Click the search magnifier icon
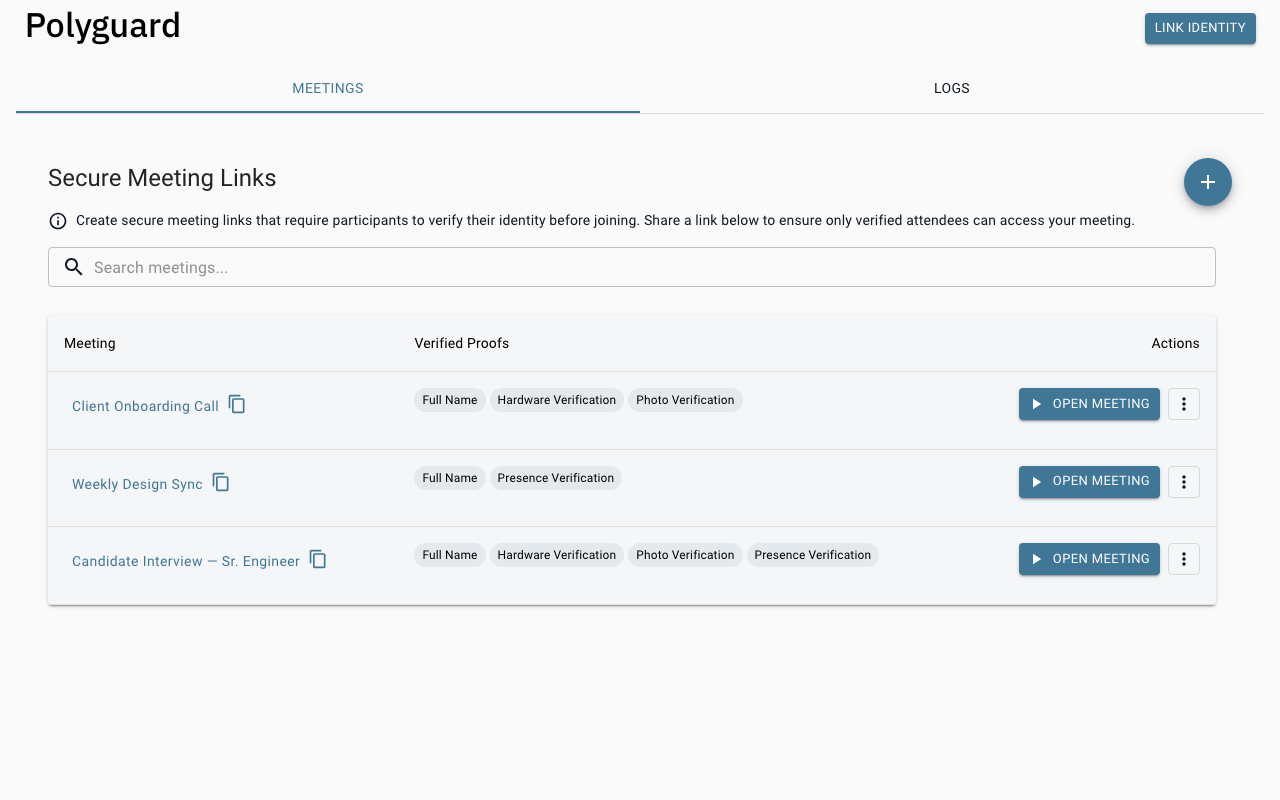Screen dimensions: 1280x800 pos(73,267)
